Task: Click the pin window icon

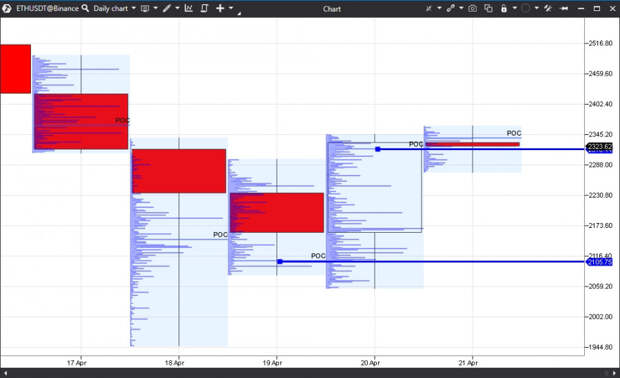Action: point(564,8)
